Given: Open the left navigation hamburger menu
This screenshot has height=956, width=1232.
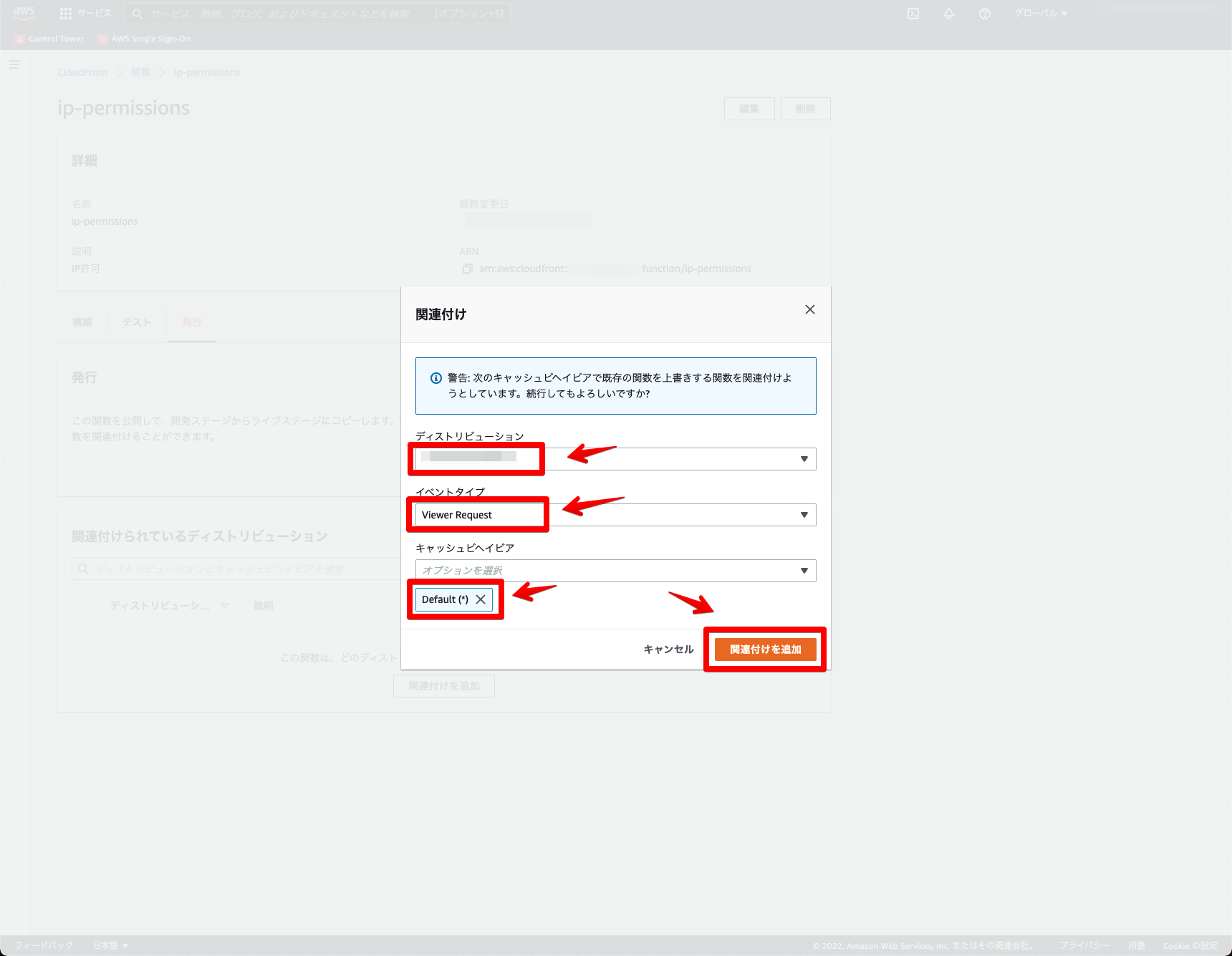Looking at the screenshot, I should tap(14, 64).
